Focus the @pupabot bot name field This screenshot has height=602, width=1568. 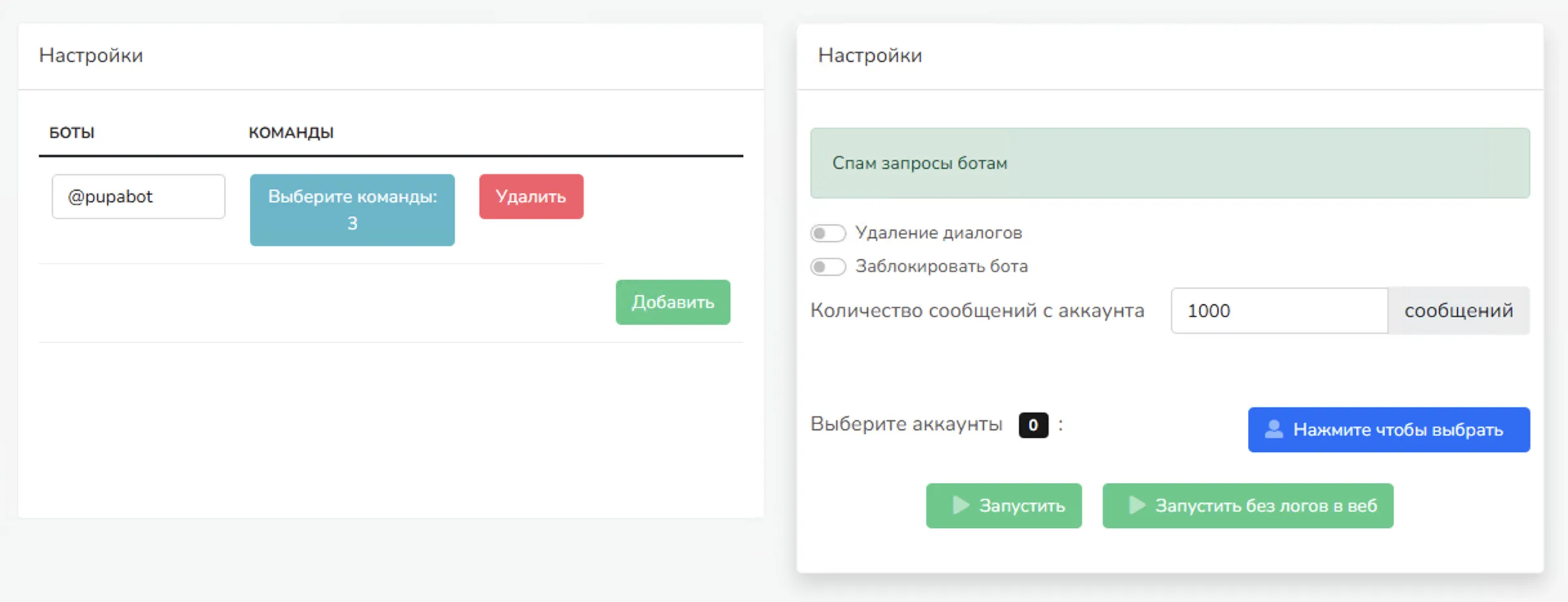click(139, 197)
